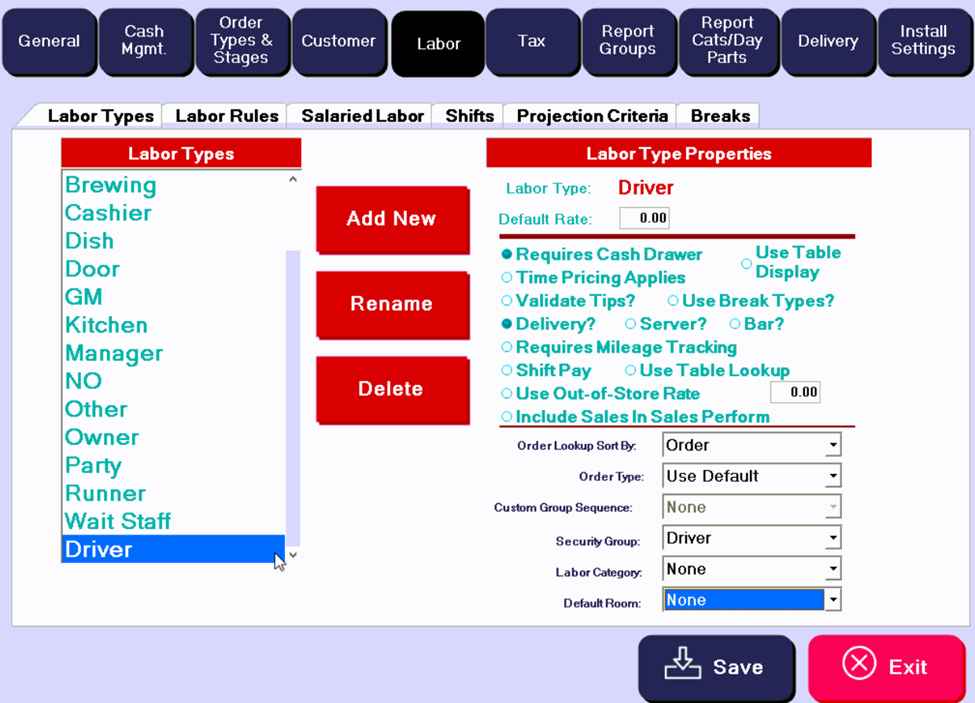The image size is (975, 703).
Task: Select highlighted Driver list entry
Action: pyautogui.click(x=173, y=549)
